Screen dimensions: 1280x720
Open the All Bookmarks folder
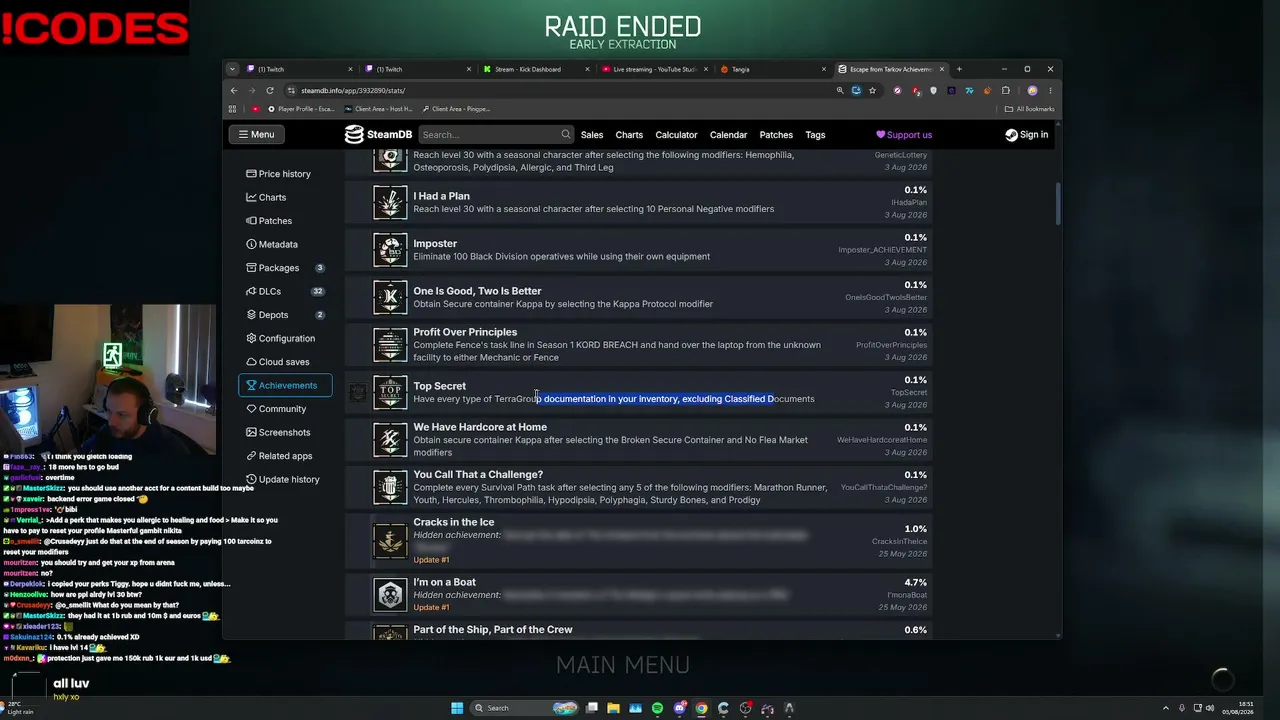(x=1030, y=109)
